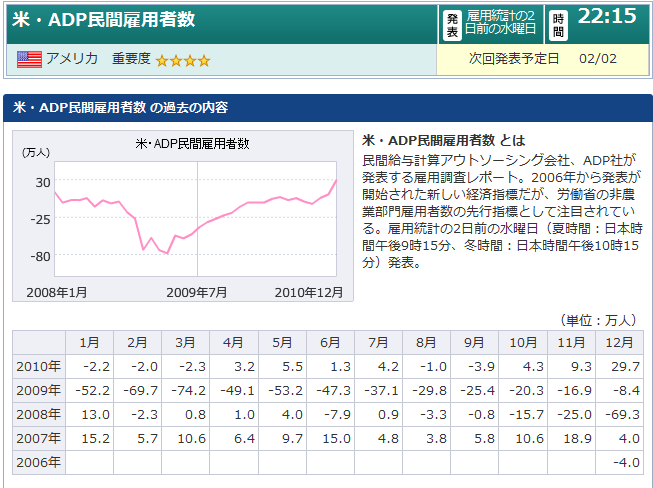
Task: Click the 11月 column header
Action: pyautogui.click(x=571, y=343)
